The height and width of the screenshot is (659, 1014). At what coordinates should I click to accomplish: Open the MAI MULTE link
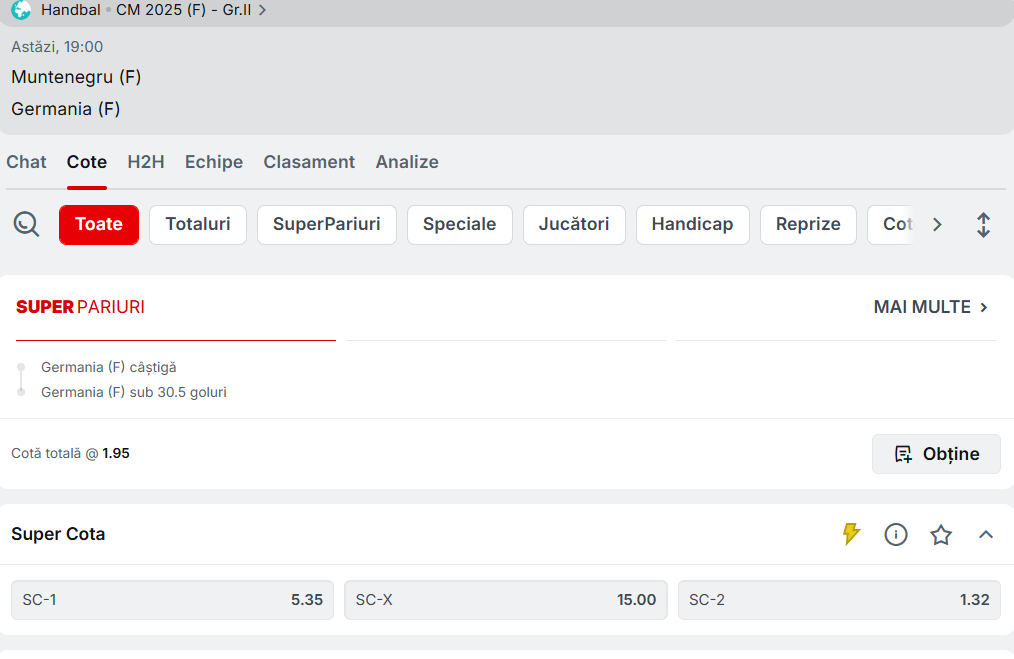coord(931,307)
